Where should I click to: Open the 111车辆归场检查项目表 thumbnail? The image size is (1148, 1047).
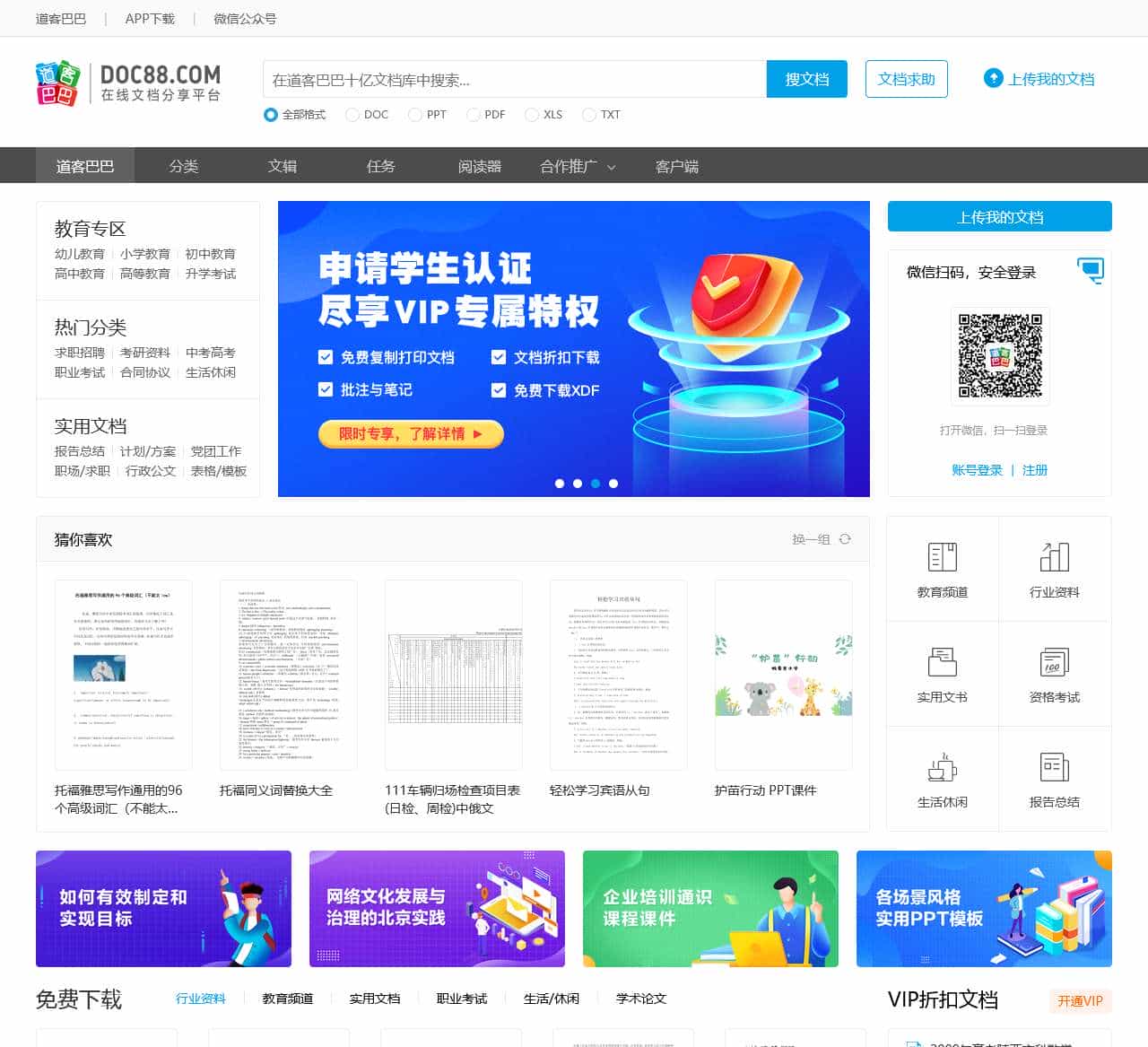[x=453, y=675]
